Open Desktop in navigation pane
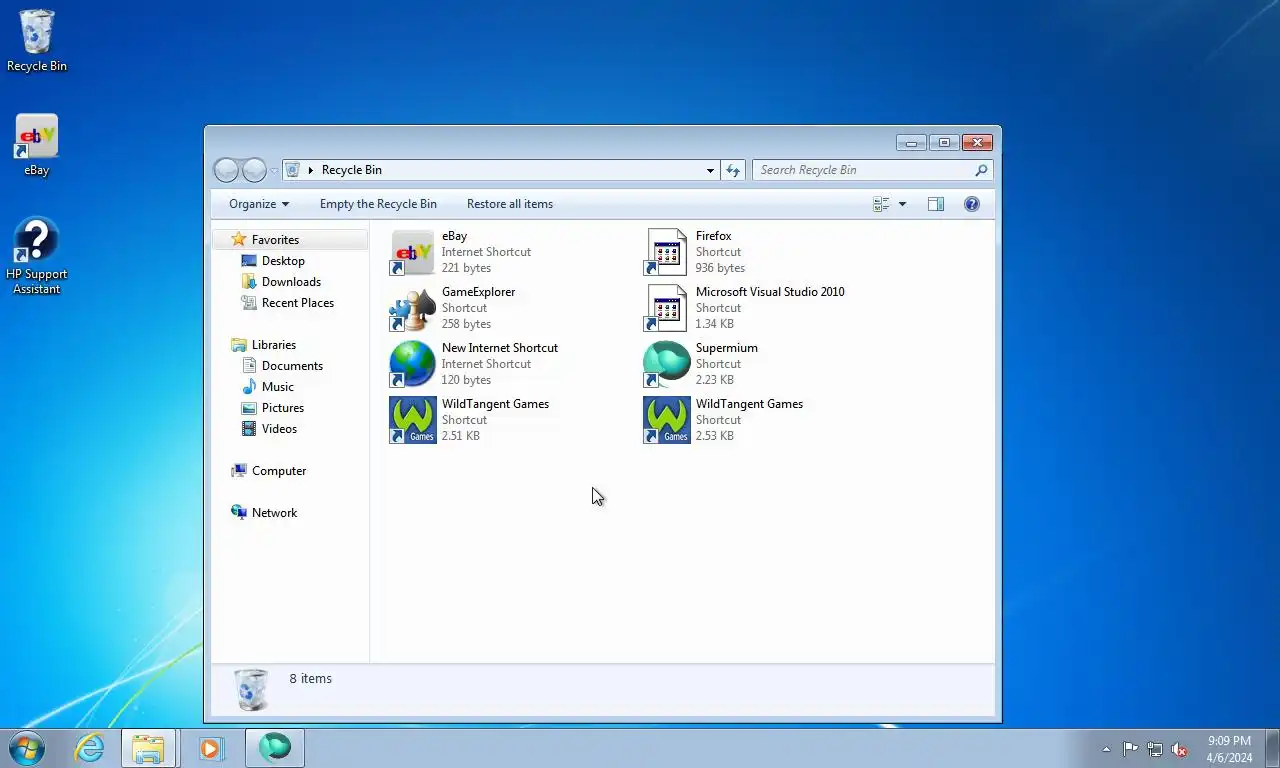This screenshot has height=768, width=1280. coord(283,261)
